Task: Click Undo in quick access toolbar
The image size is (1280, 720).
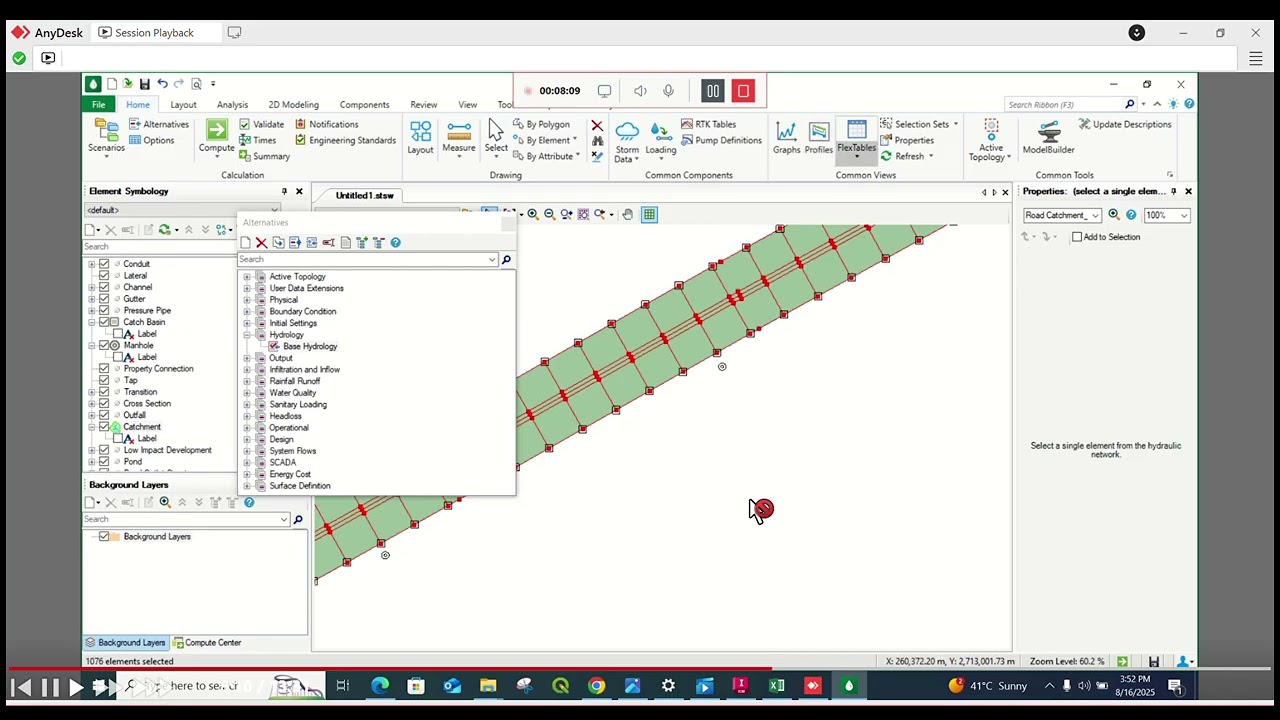Action: click(162, 84)
